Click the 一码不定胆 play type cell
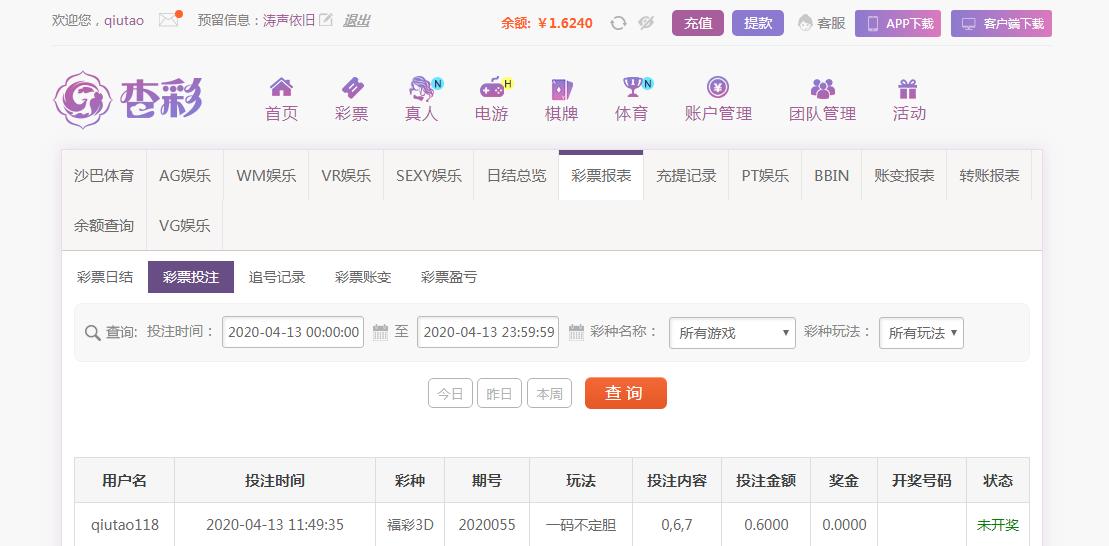This screenshot has width=1109, height=546. 581,525
